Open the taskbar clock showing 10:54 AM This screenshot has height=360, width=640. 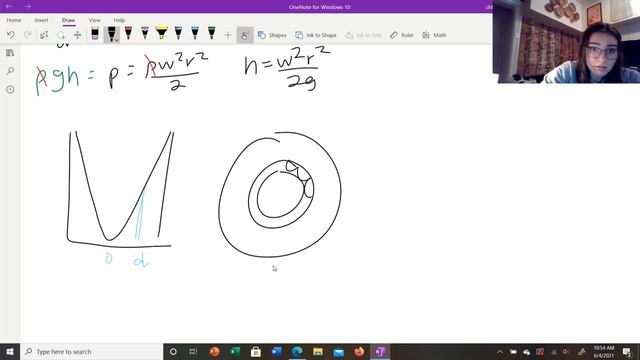point(604,351)
